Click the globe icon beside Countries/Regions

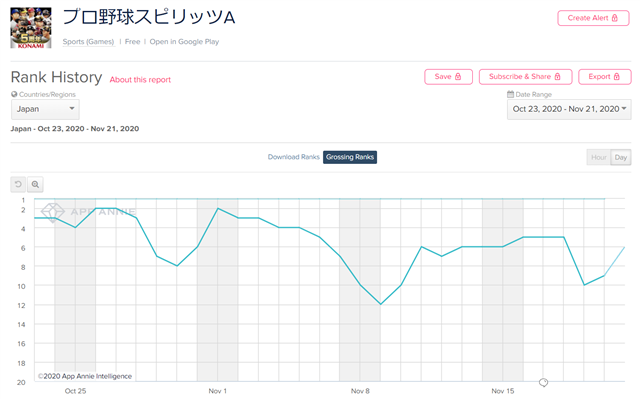pos(14,94)
